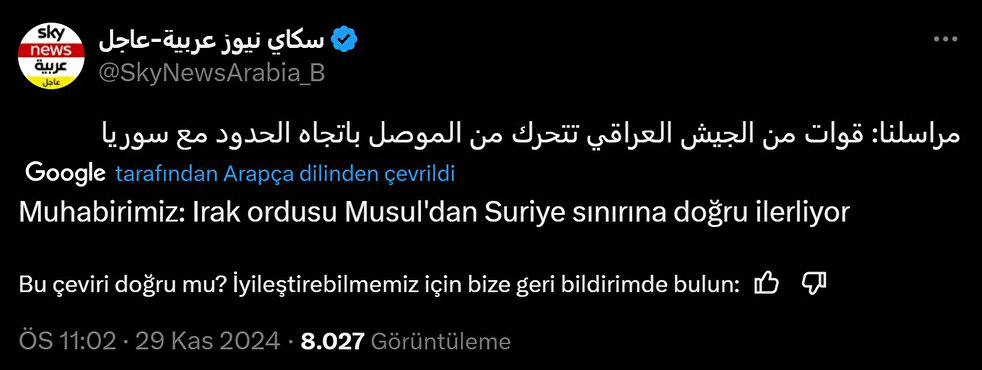Click the red 'news' band in avatar
Screen dimensions: 982x370
coord(51,50)
